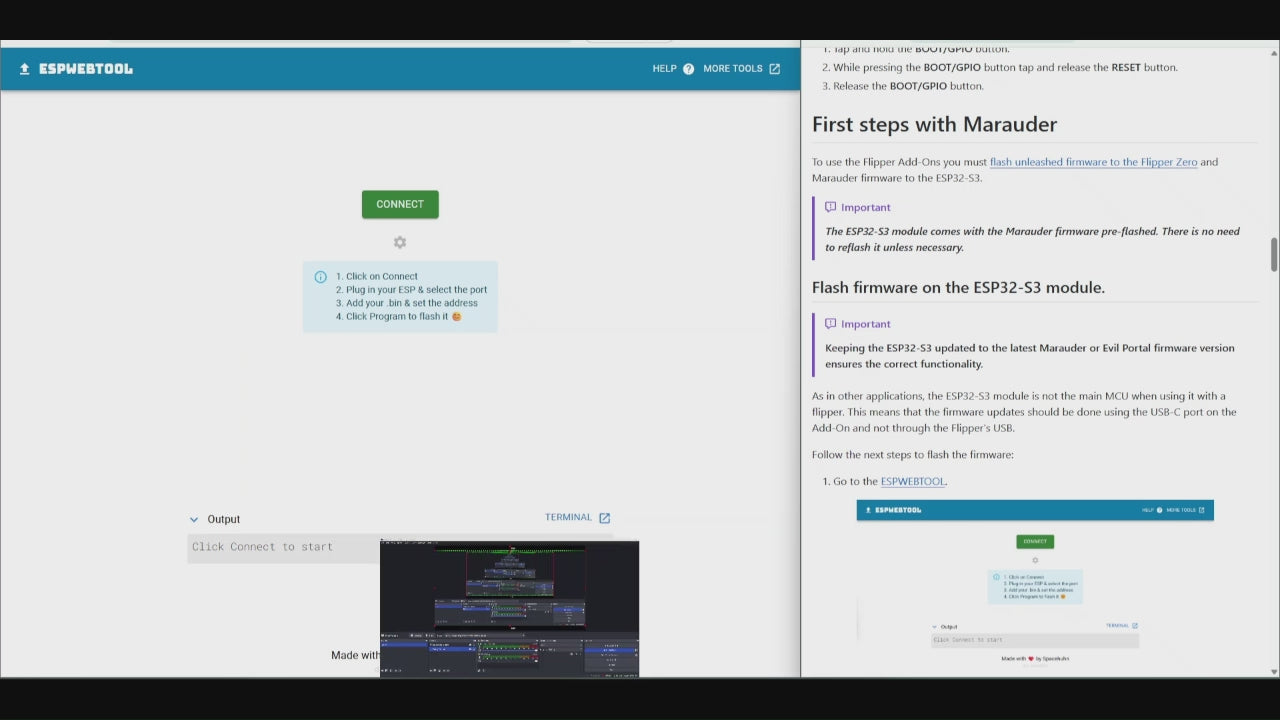Open HELP in the ESPWEBTOOL header
The height and width of the screenshot is (720, 1280).
click(664, 69)
